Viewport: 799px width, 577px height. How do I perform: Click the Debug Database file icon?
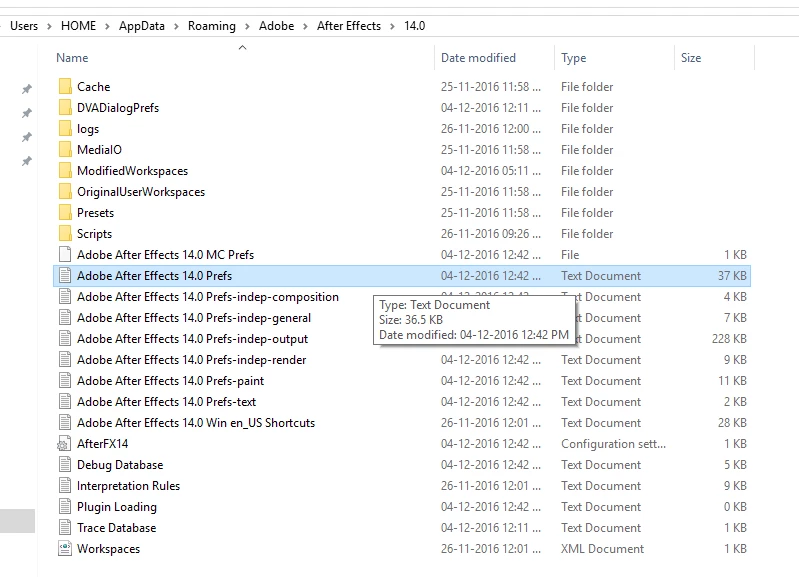[65, 464]
